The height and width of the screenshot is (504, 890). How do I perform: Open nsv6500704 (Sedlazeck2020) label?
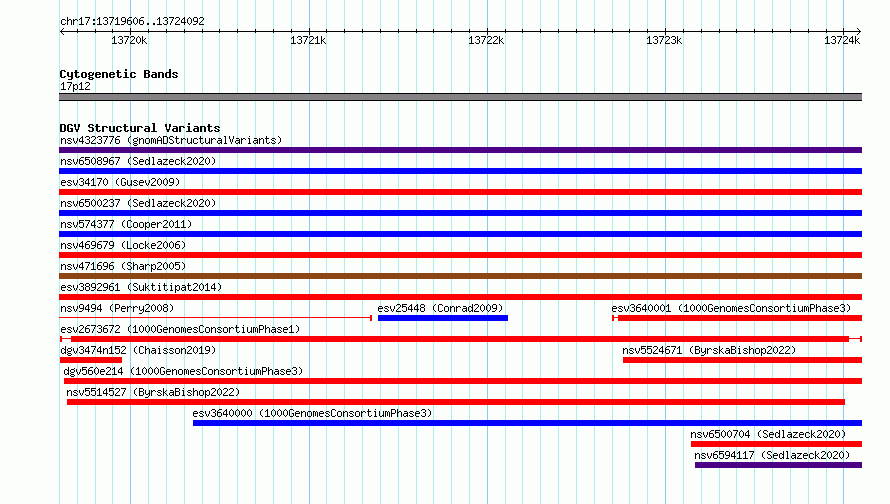pyautogui.click(x=768, y=434)
